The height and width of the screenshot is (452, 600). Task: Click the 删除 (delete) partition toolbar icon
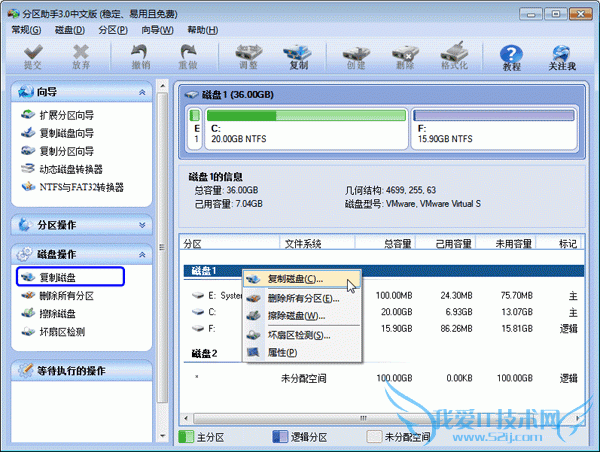(x=405, y=57)
